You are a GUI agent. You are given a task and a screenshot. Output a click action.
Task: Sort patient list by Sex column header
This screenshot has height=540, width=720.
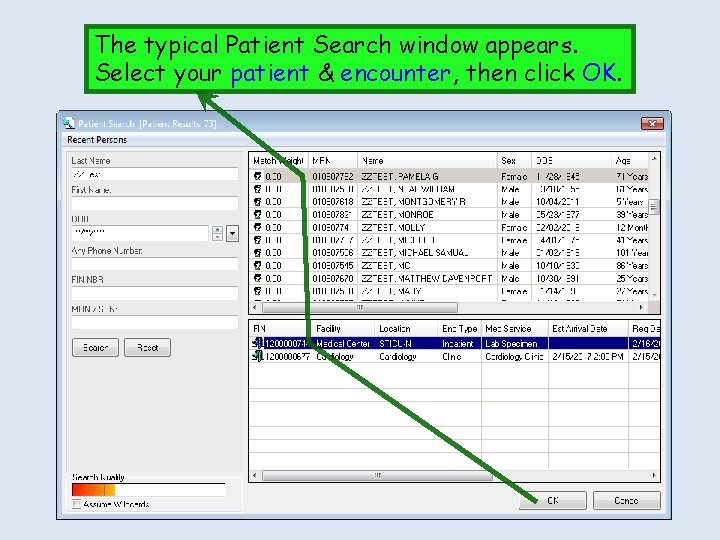click(514, 161)
